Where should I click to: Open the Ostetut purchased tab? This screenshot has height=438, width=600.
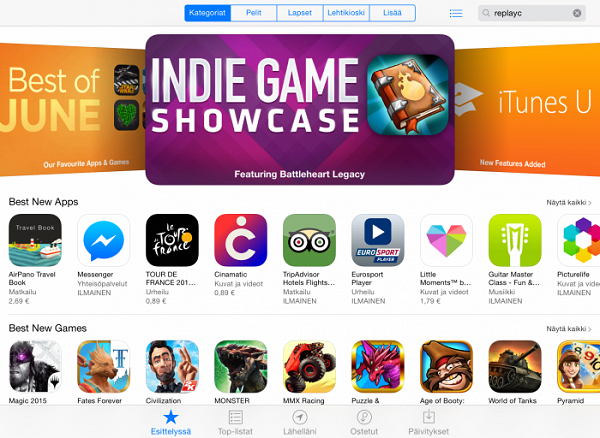pyautogui.click(x=364, y=423)
